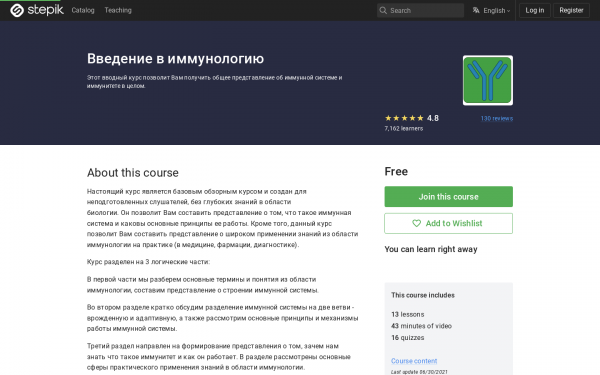Open the Catalog menu item
Viewport: 600px width, 375px height.
83,10
